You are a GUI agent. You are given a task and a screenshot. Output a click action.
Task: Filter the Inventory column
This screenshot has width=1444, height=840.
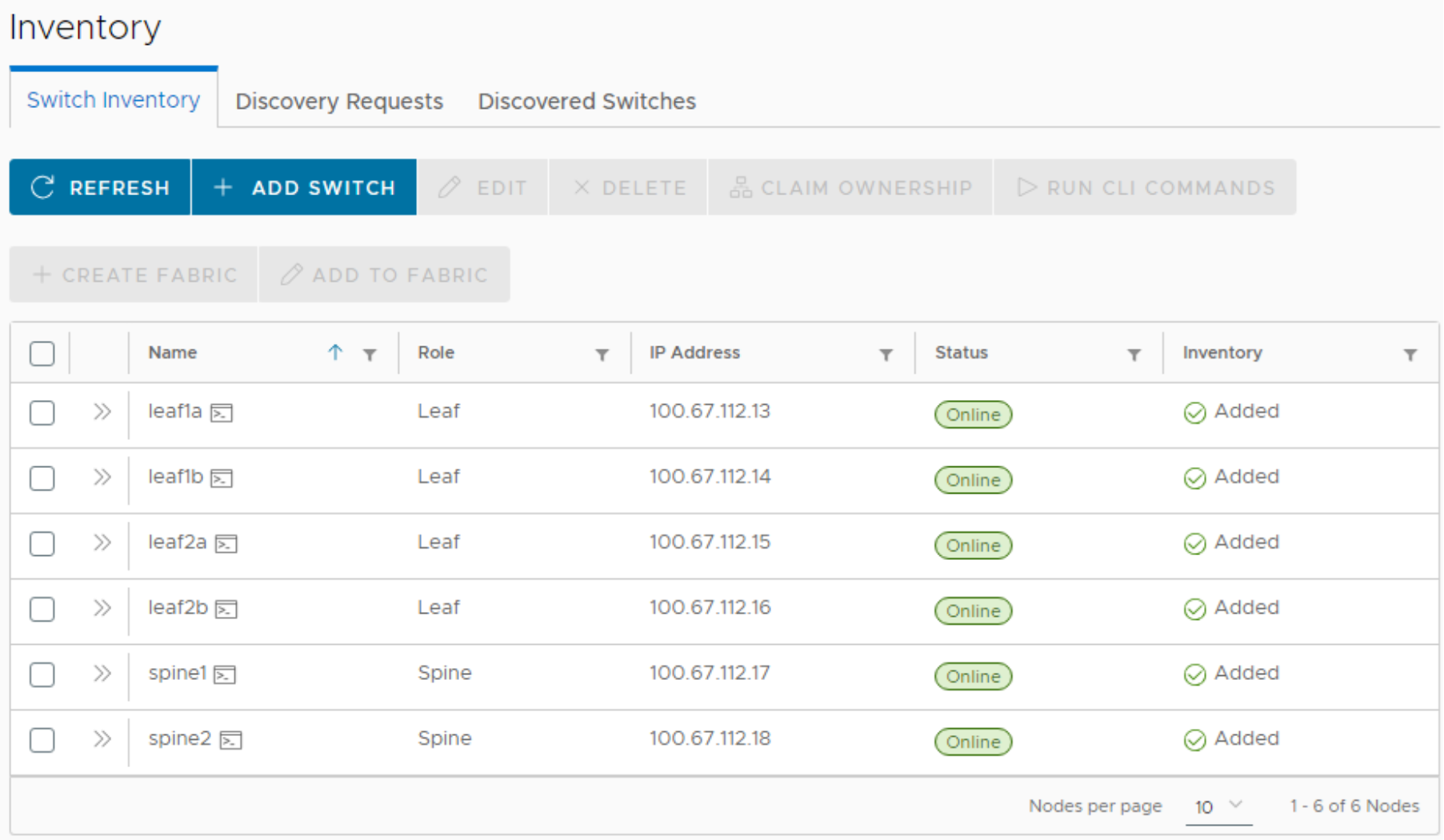click(x=1410, y=354)
